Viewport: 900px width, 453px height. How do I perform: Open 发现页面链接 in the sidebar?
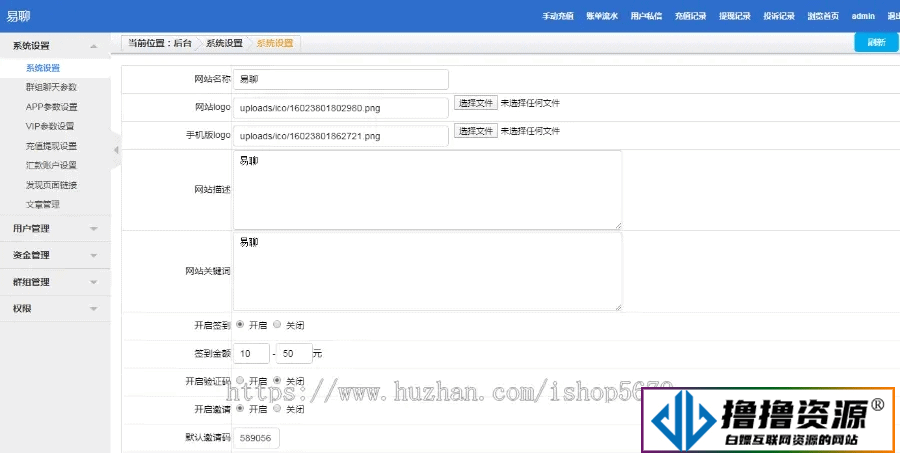click(x=51, y=185)
